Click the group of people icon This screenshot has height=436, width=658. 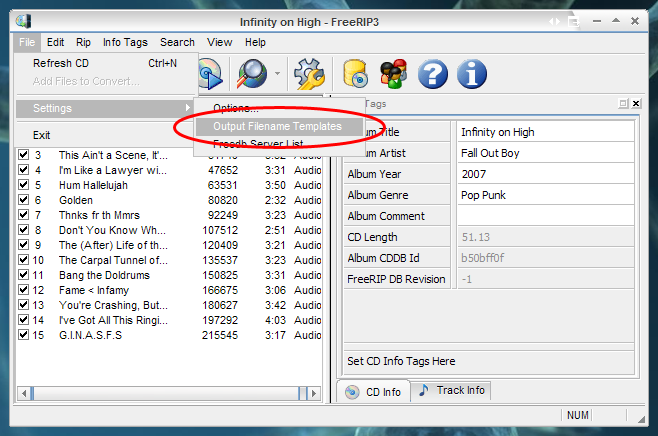point(394,74)
